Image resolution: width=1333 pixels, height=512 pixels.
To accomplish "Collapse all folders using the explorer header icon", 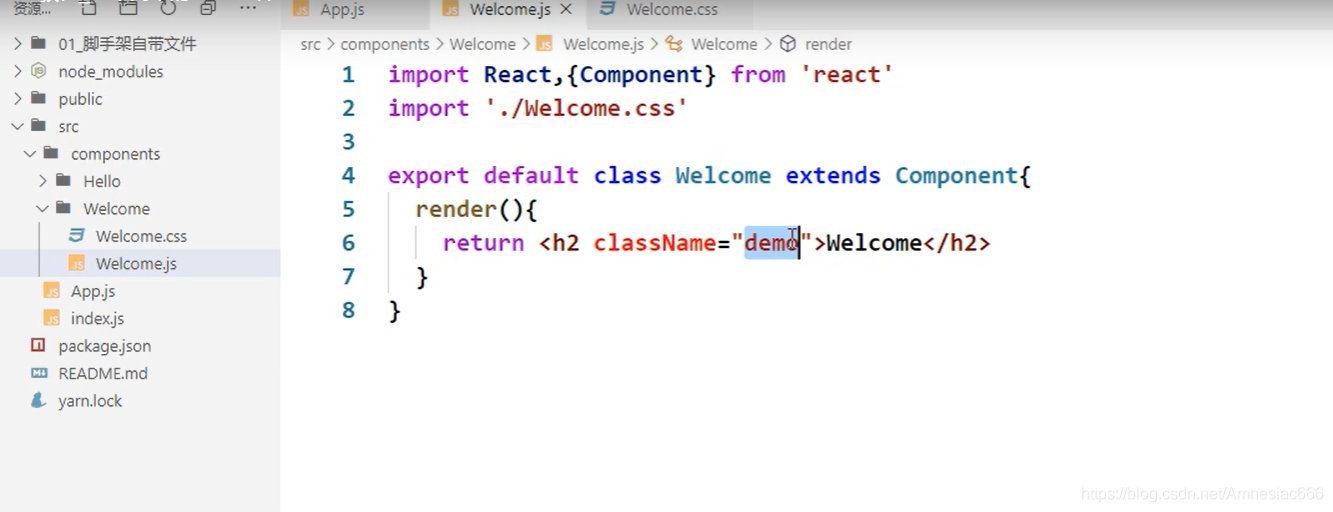I will (208, 8).
